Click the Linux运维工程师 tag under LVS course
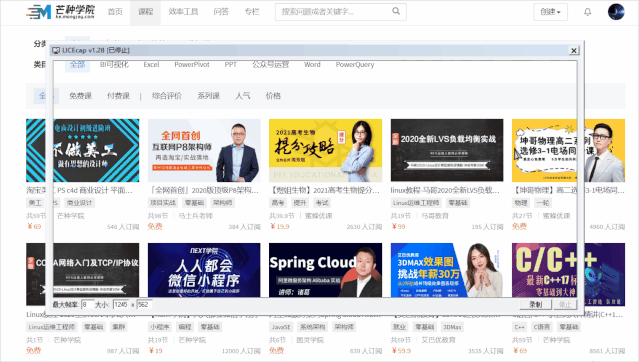Image resolution: width=639 pixels, height=362 pixels. pos(416,203)
